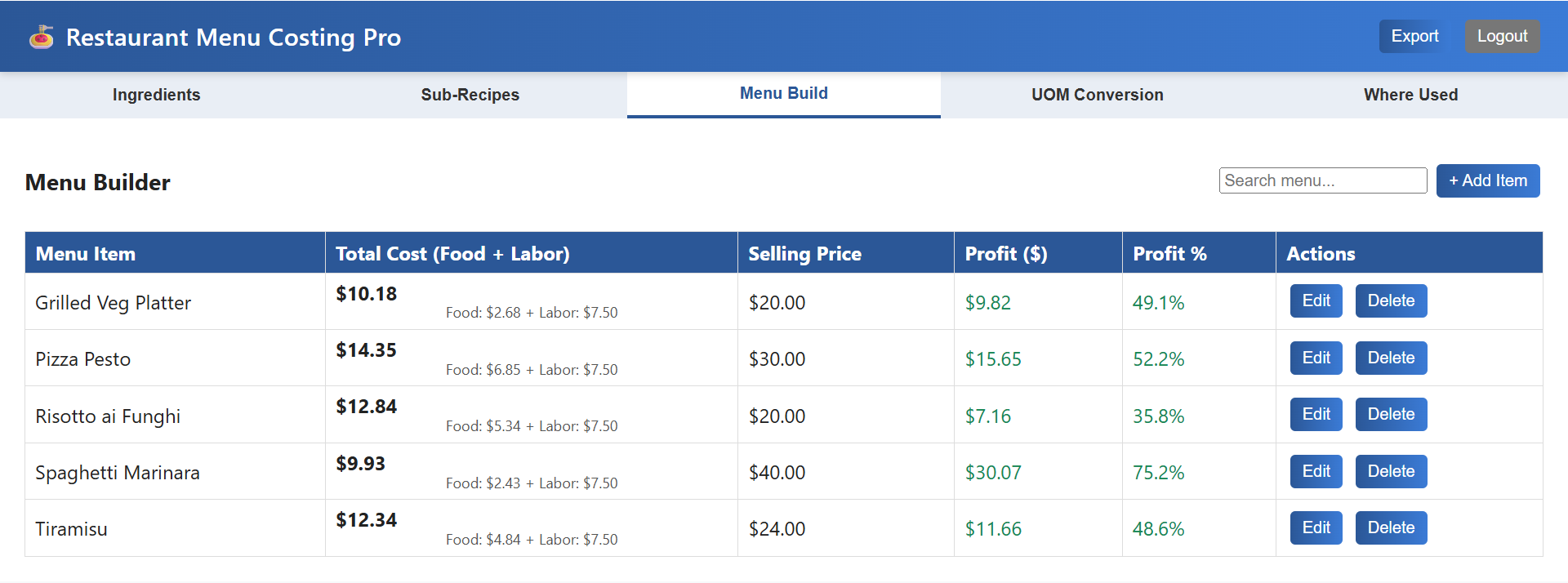The image size is (1568, 583).
Task: Edit the Grilled Veg Platter row
Action: click(1316, 300)
